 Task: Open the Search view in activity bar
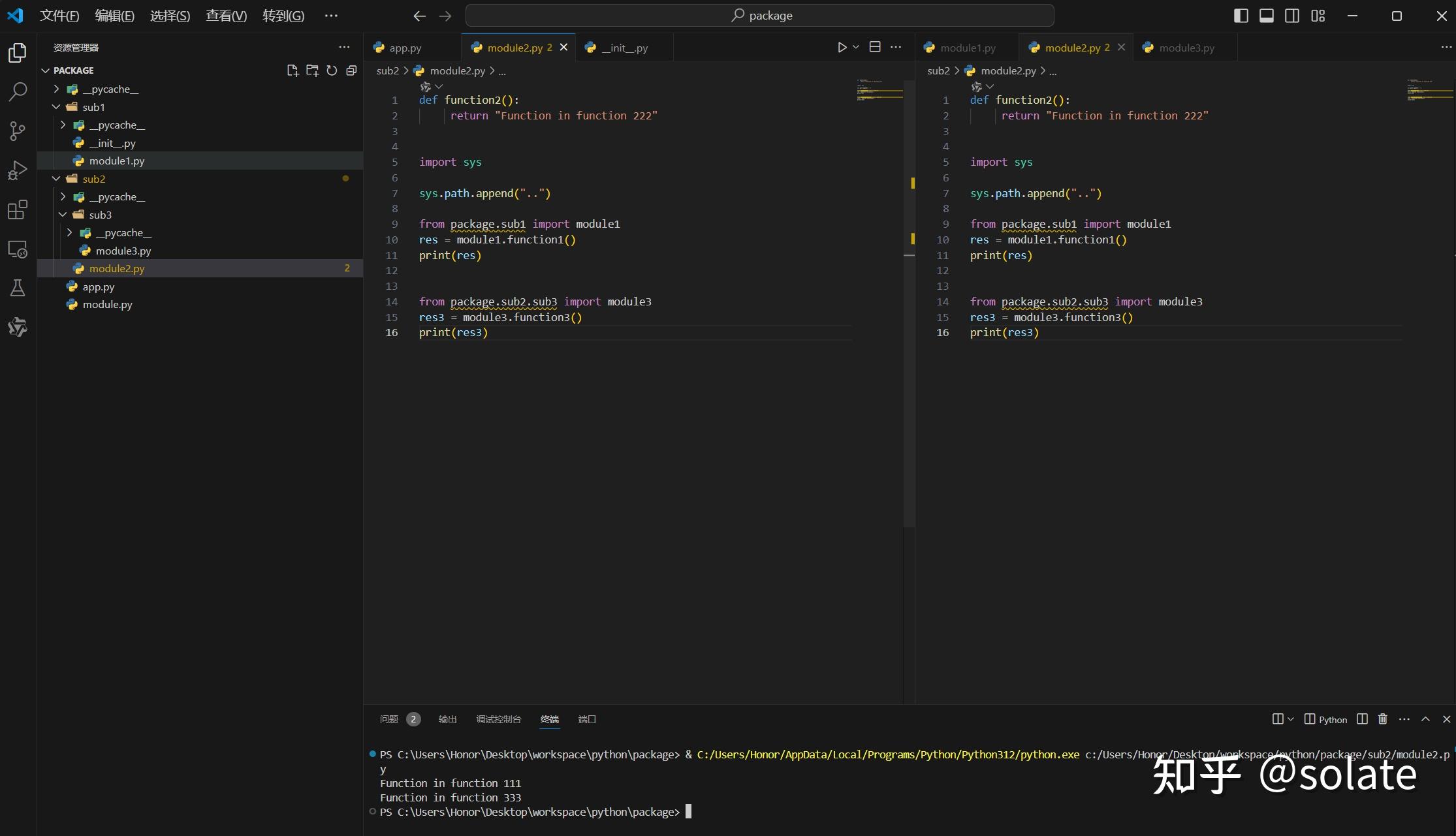point(18,91)
